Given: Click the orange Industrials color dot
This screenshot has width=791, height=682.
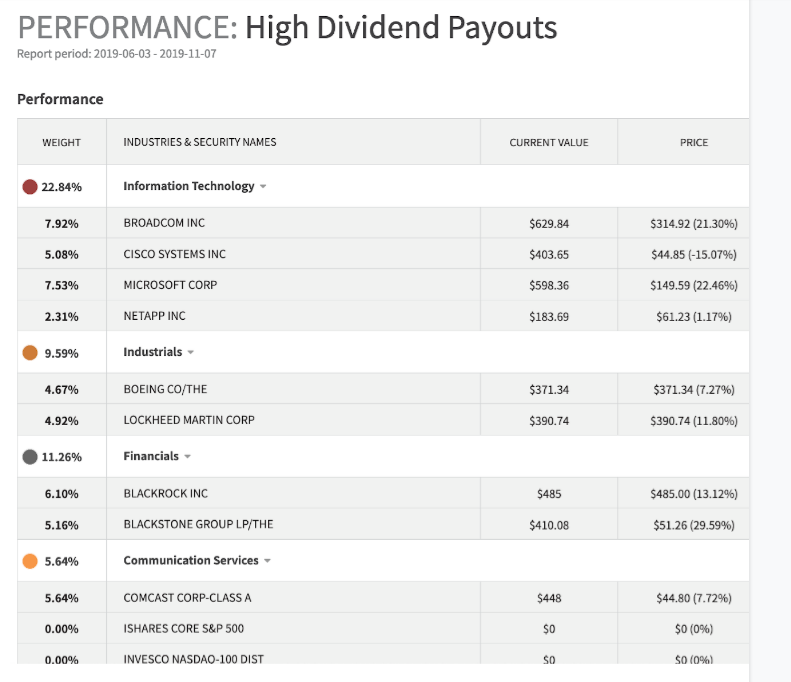Looking at the screenshot, I should pyautogui.click(x=30, y=353).
